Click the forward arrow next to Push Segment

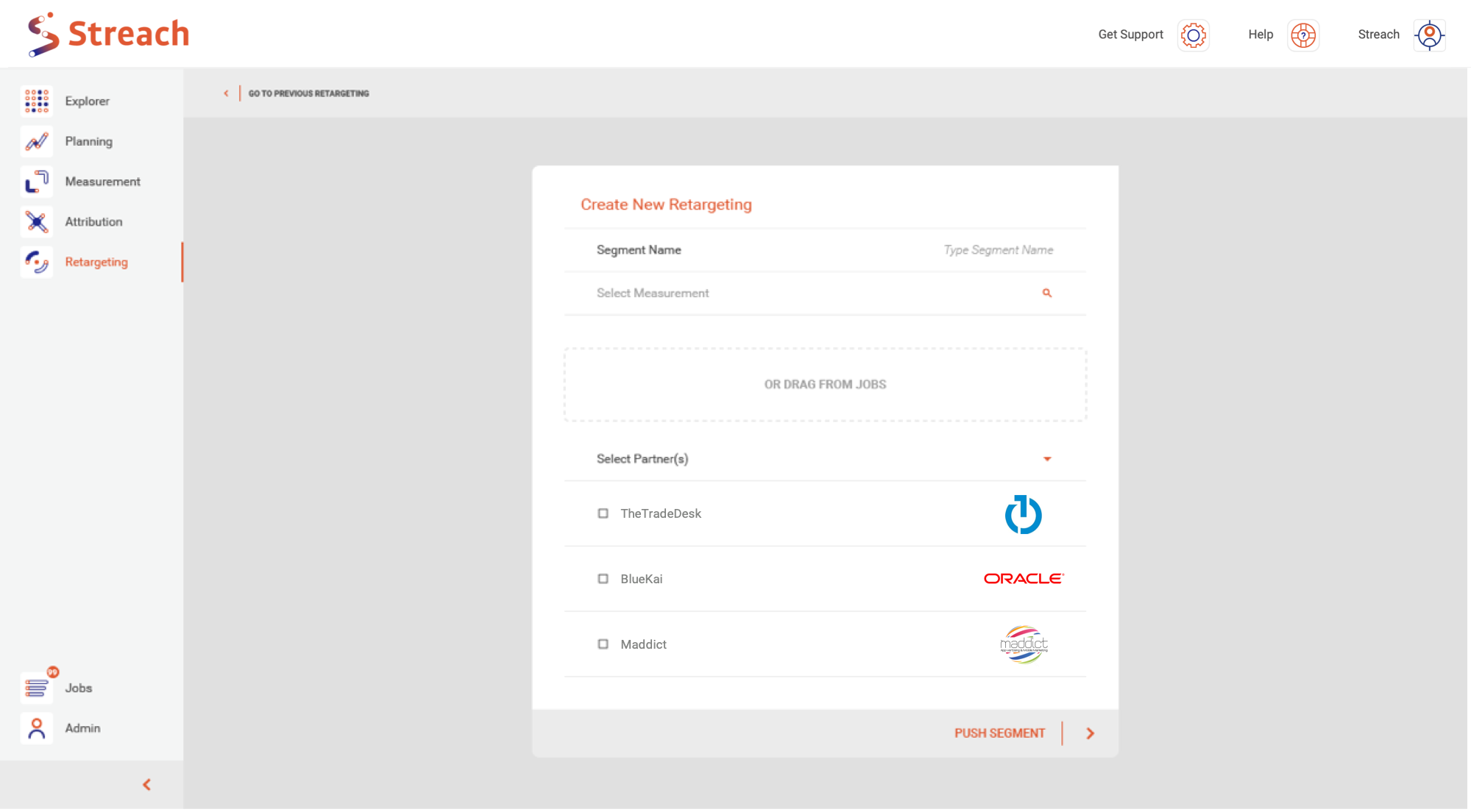pos(1090,733)
